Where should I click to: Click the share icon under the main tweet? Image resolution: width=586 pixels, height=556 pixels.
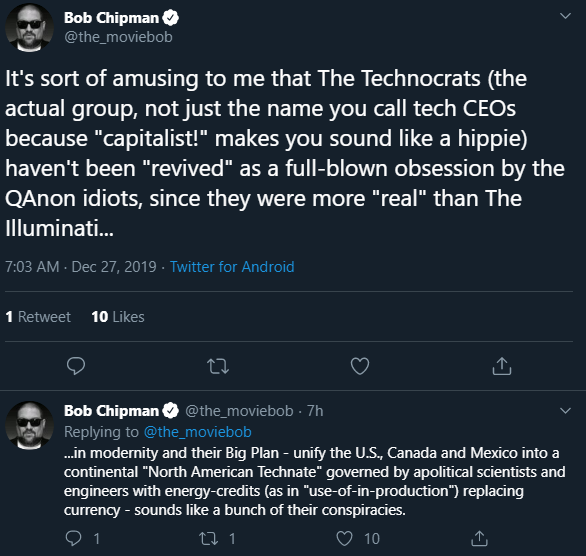502,366
